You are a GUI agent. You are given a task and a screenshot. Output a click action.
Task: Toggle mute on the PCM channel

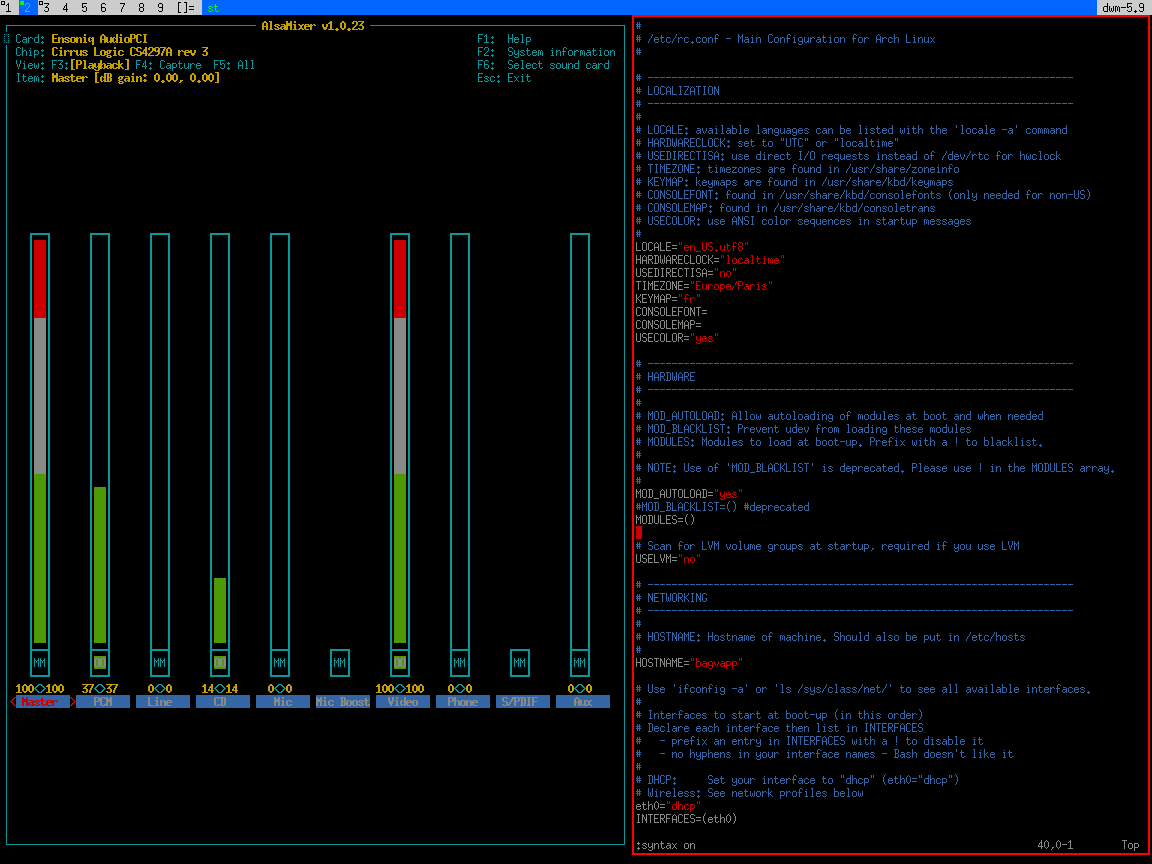pyautogui.click(x=100, y=662)
